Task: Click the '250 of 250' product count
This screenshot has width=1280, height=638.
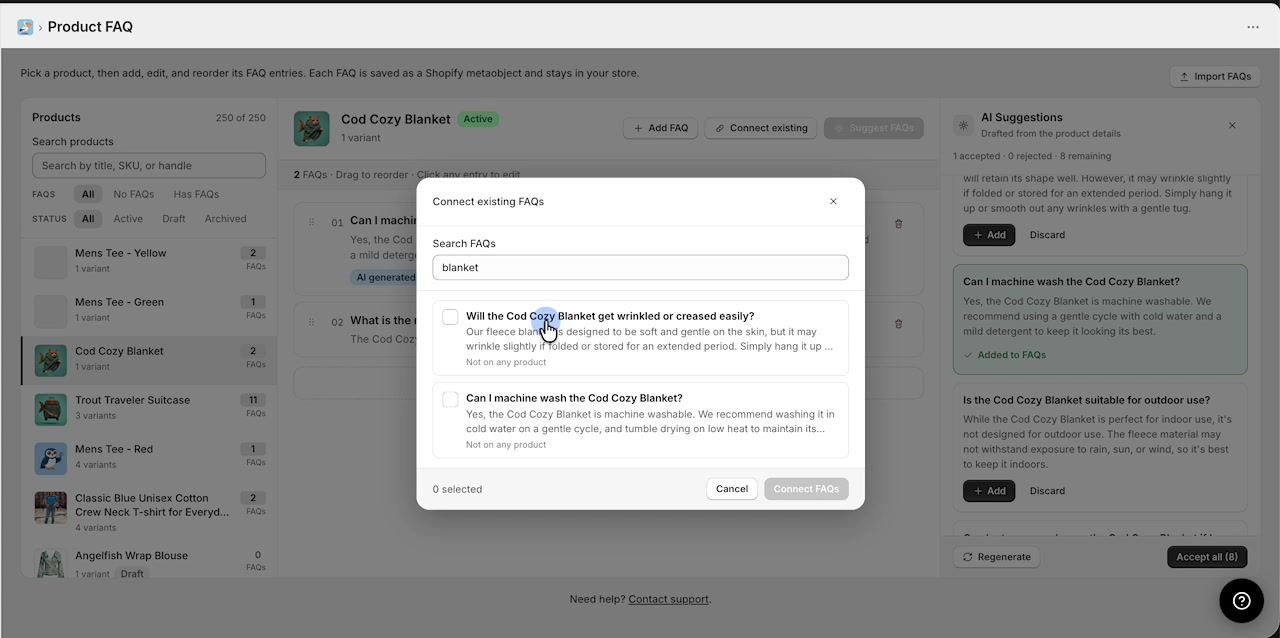Action: click(x=241, y=118)
